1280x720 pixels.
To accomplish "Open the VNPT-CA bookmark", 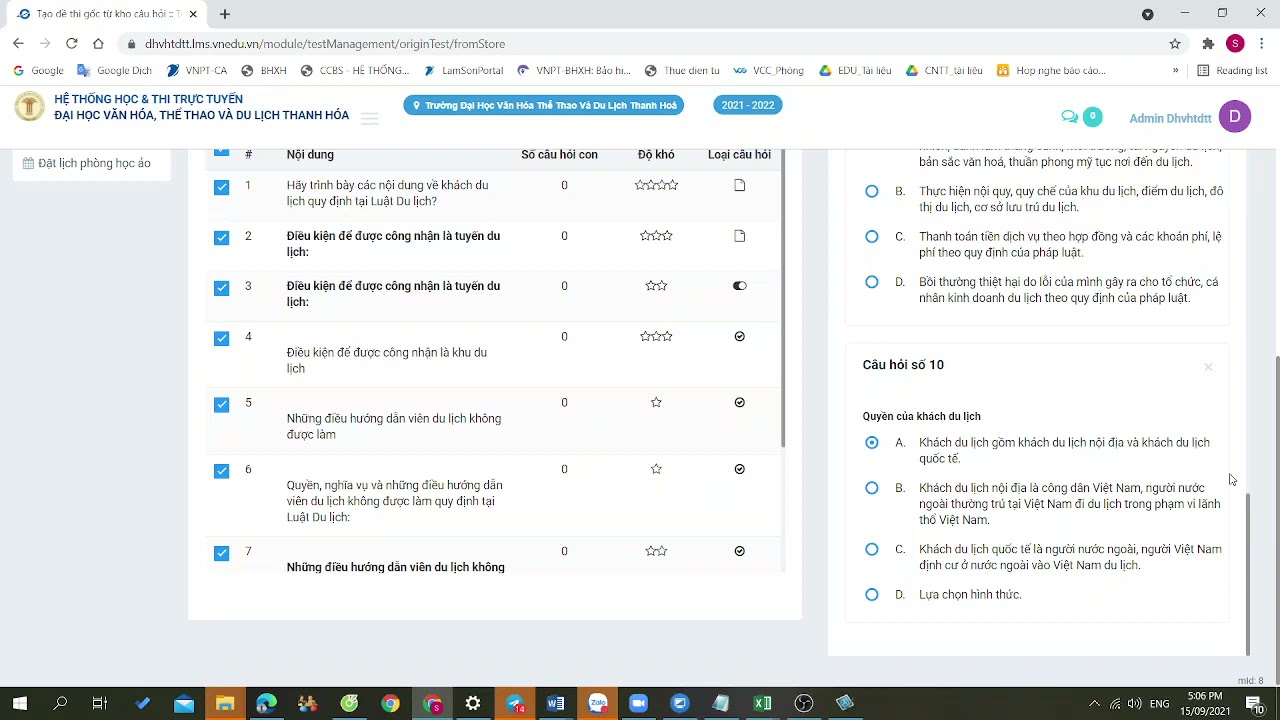I will coord(197,70).
